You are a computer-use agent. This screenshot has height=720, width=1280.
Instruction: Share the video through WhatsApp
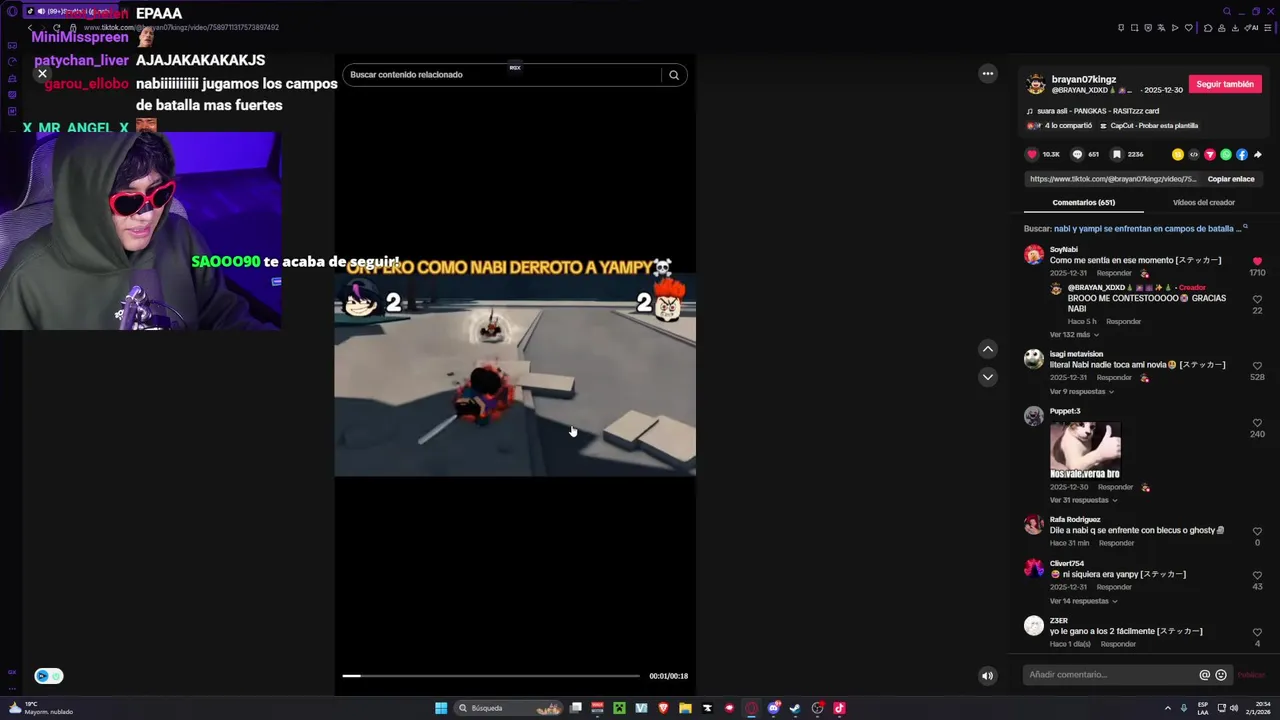1226,154
